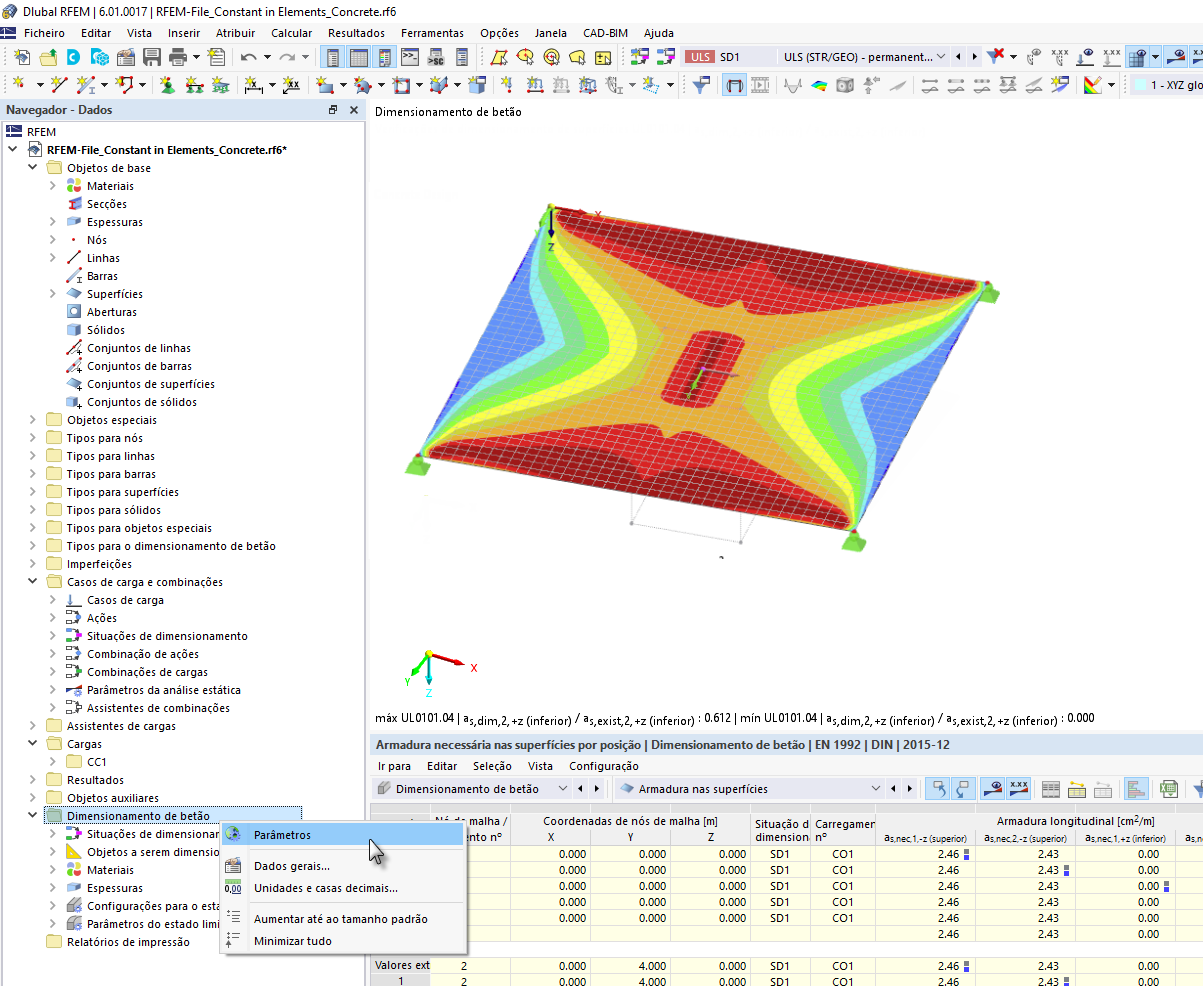Choose Aumentar até ao tamanho padrão
Image resolution: width=1203 pixels, height=986 pixels.
pos(343,919)
